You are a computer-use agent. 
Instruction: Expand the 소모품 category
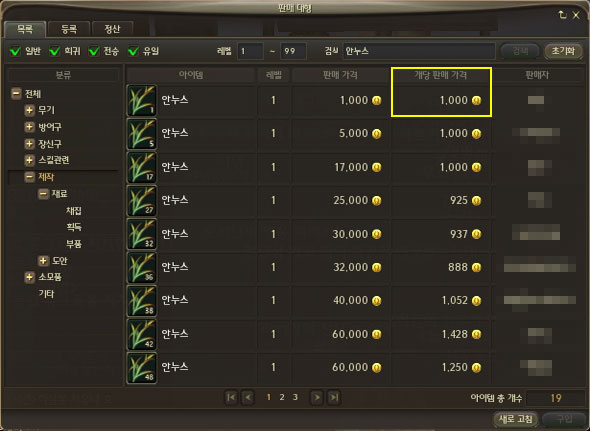coord(29,277)
